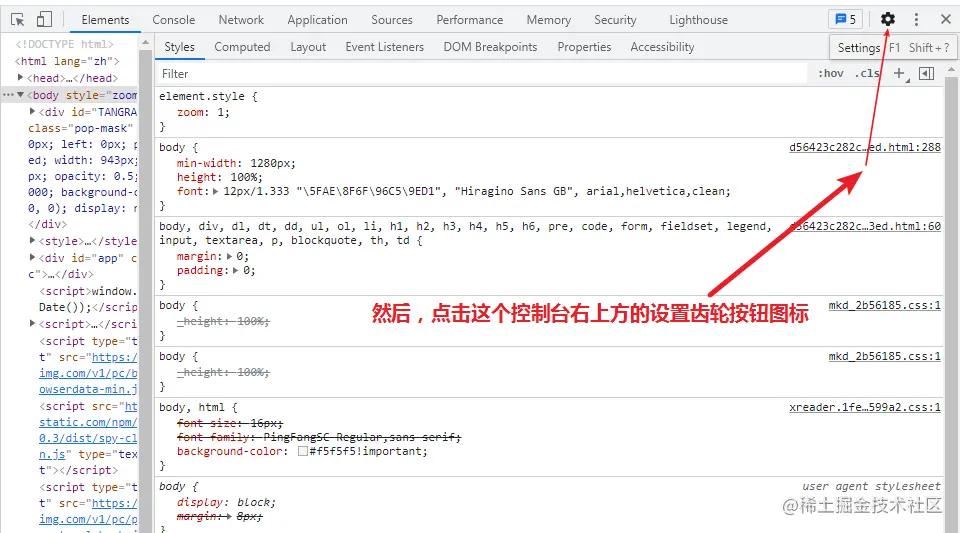Open the Lighthouse tab
Screen dimensions: 960x533
pos(699,20)
